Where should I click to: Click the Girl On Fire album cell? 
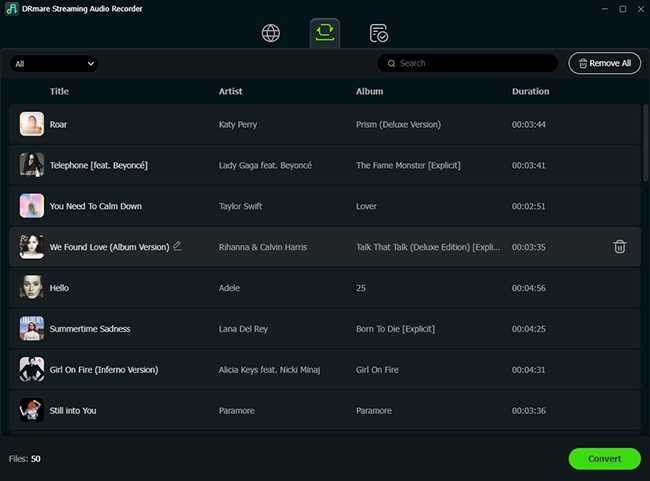(x=377, y=369)
